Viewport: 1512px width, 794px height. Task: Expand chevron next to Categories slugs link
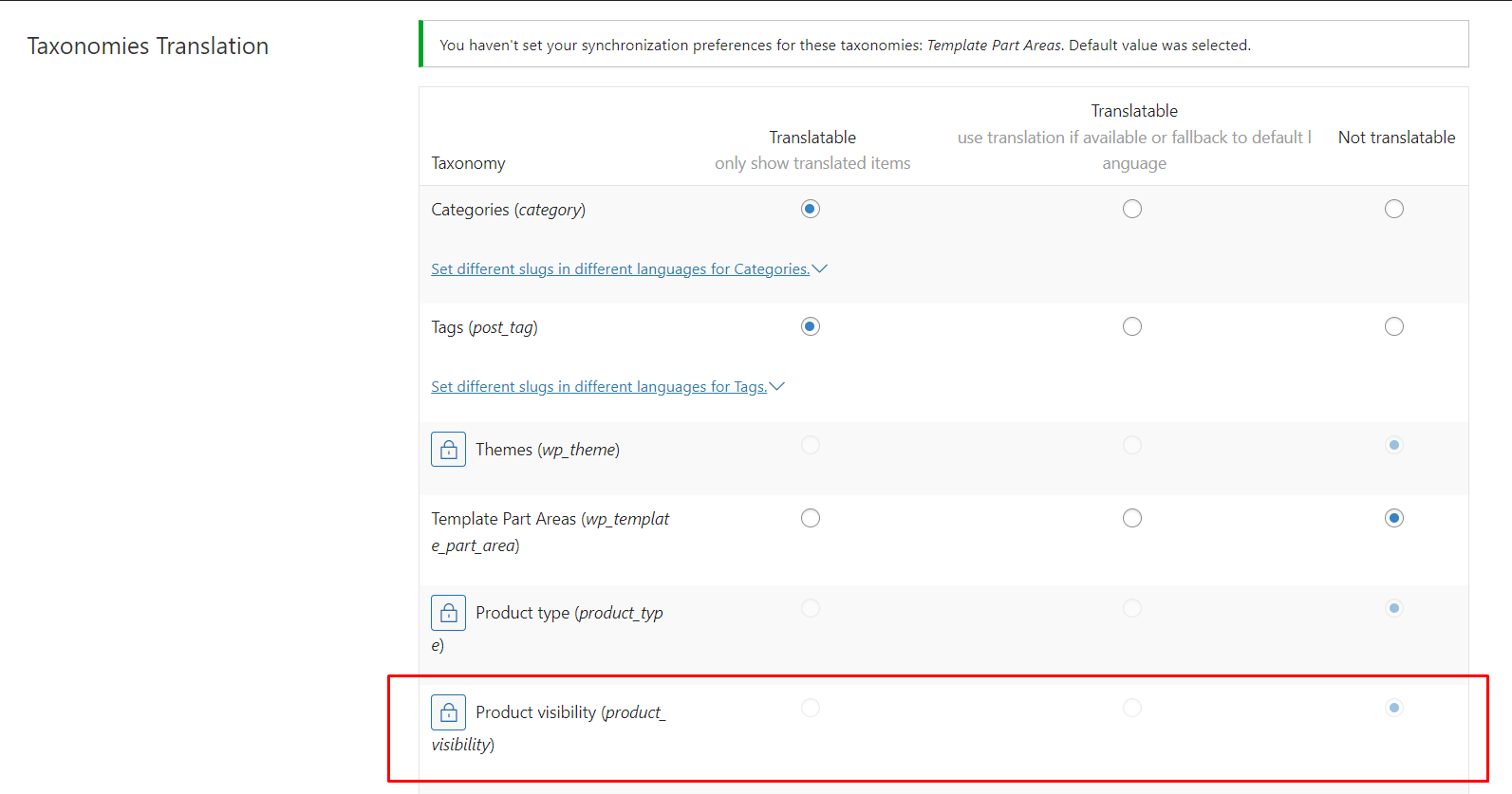(820, 269)
